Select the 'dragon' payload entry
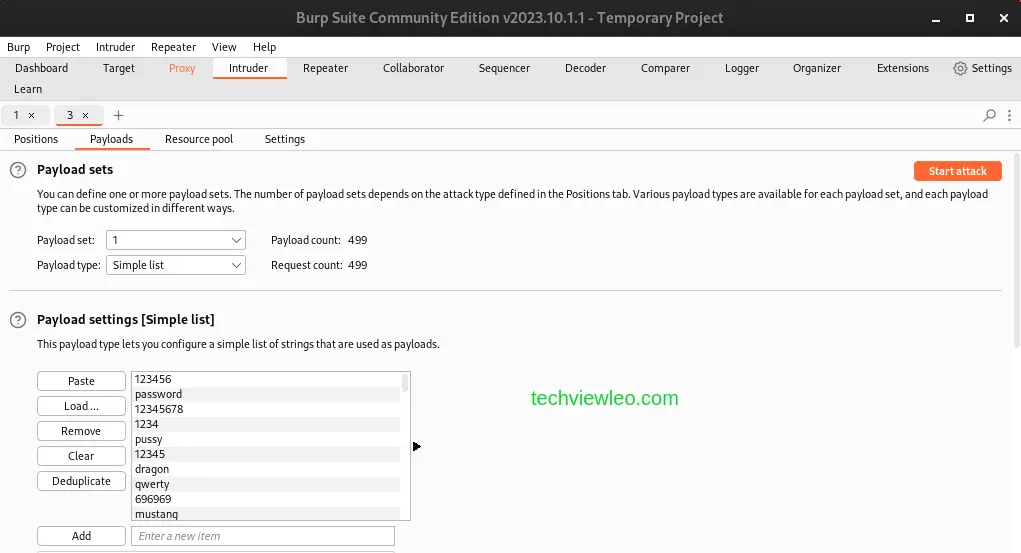This screenshot has width=1021, height=553. click(152, 469)
